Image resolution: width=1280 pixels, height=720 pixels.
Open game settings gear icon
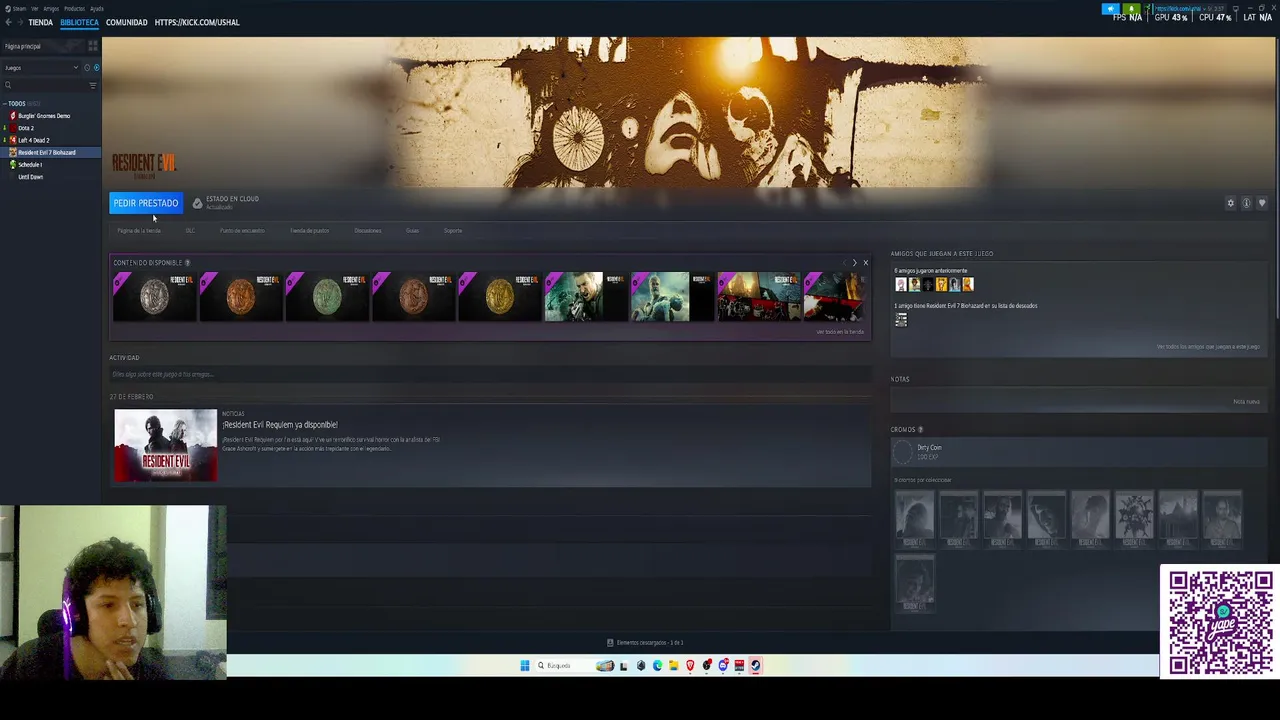tap(1231, 203)
